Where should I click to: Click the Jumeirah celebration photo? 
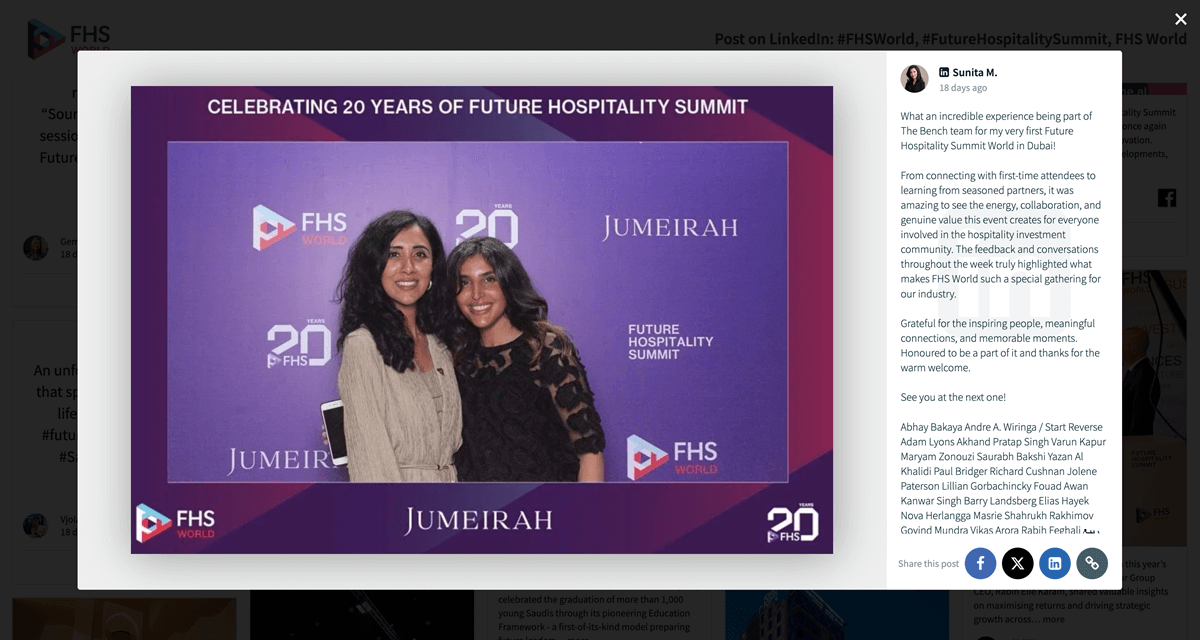point(481,322)
